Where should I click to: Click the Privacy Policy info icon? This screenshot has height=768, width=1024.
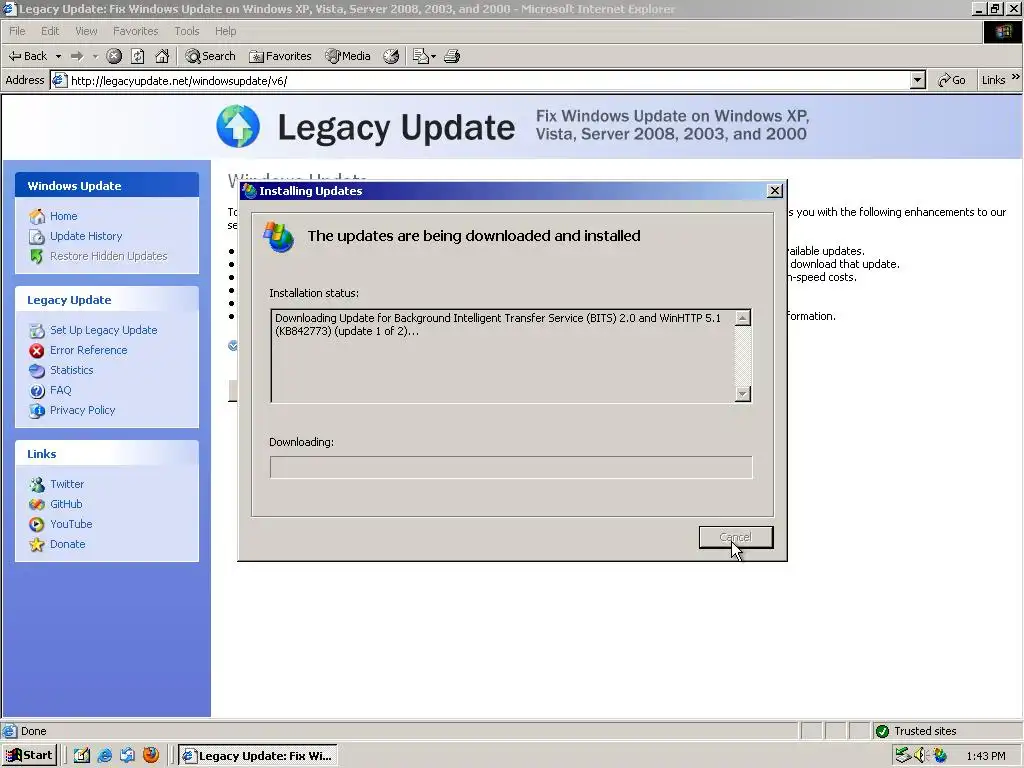pos(37,411)
